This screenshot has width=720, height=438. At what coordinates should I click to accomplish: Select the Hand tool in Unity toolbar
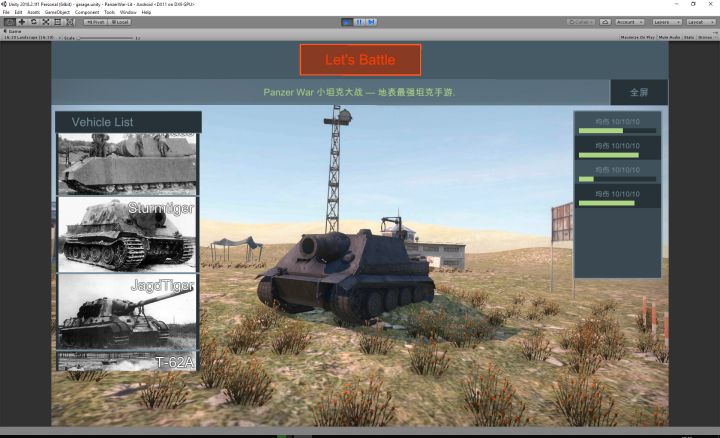coord(9,22)
